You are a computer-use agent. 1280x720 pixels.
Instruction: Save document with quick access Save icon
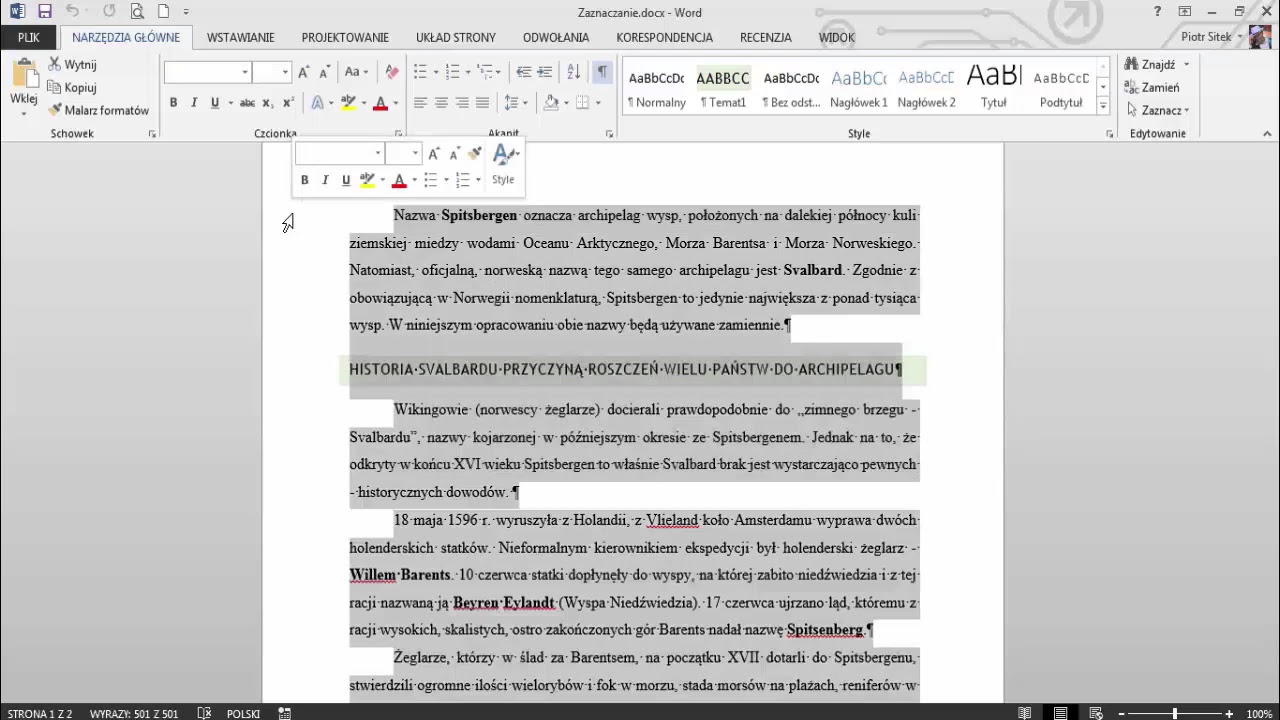point(44,12)
